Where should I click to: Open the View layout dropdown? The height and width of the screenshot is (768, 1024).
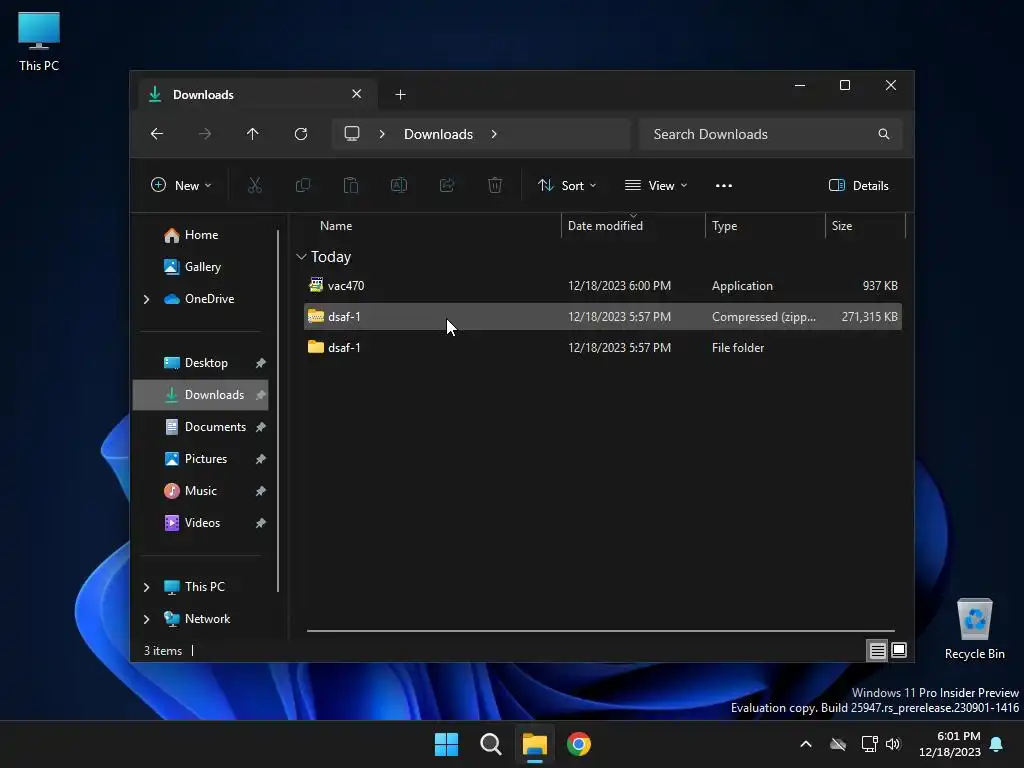click(x=656, y=185)
